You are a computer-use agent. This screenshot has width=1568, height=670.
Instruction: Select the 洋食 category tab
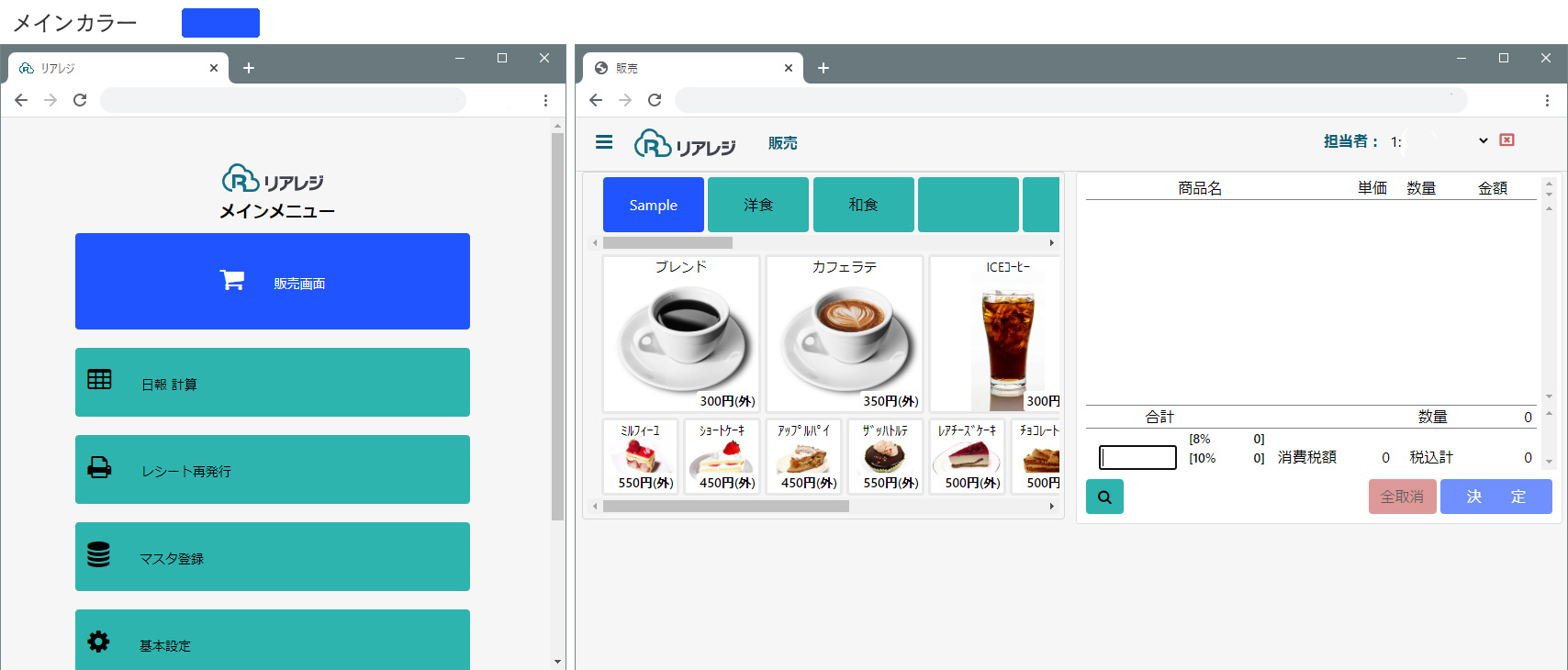(758, 205)
